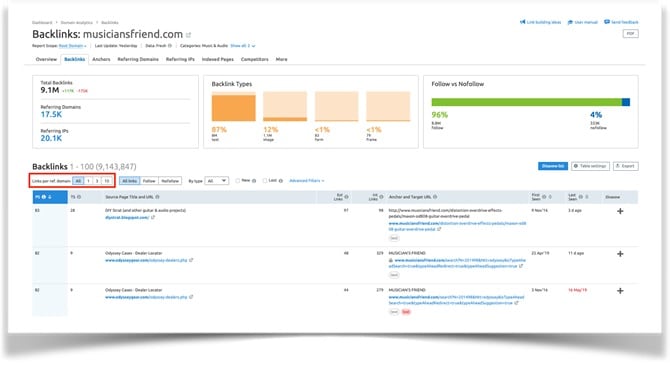
Task: Click info icon beside New checkbox
Action: [254, 181]
